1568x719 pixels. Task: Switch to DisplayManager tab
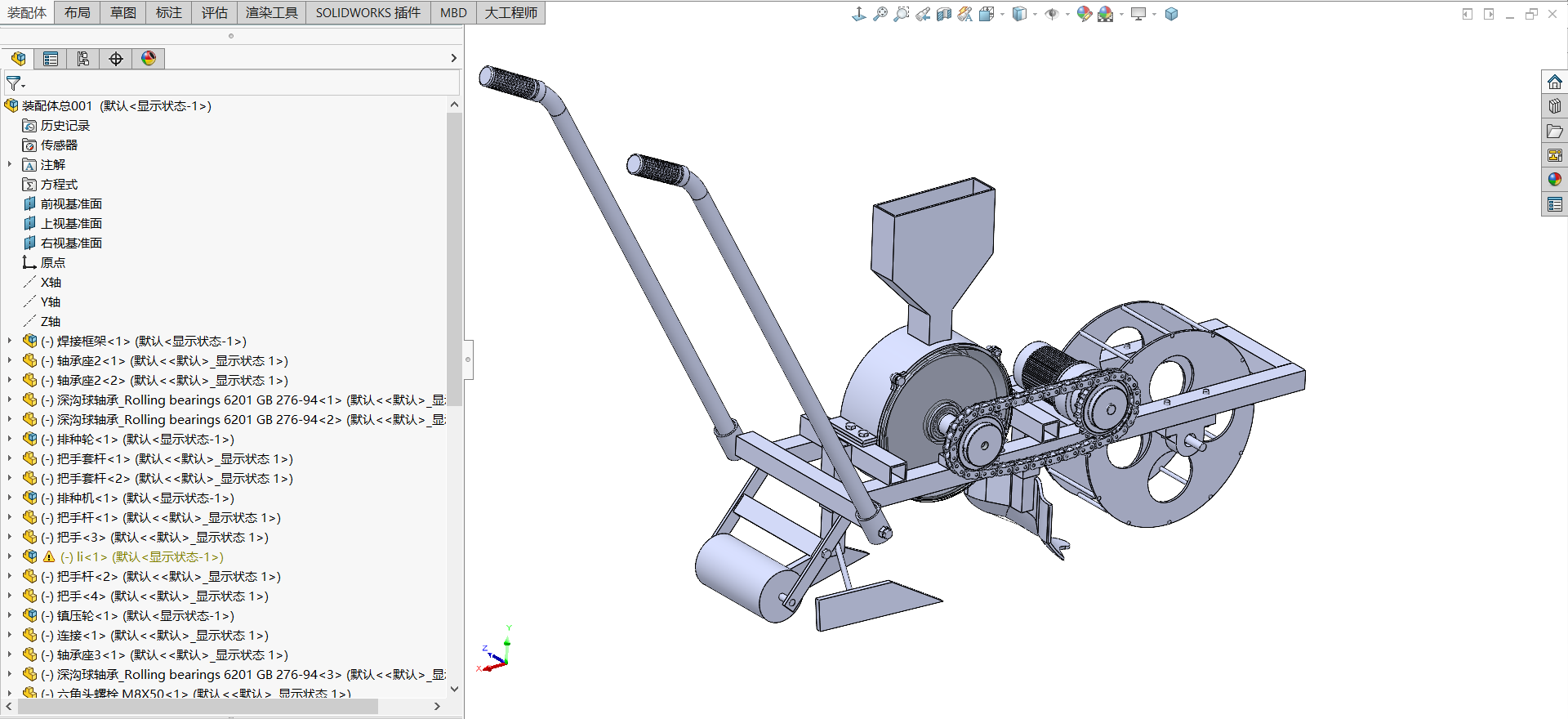(x=149, y=59)
